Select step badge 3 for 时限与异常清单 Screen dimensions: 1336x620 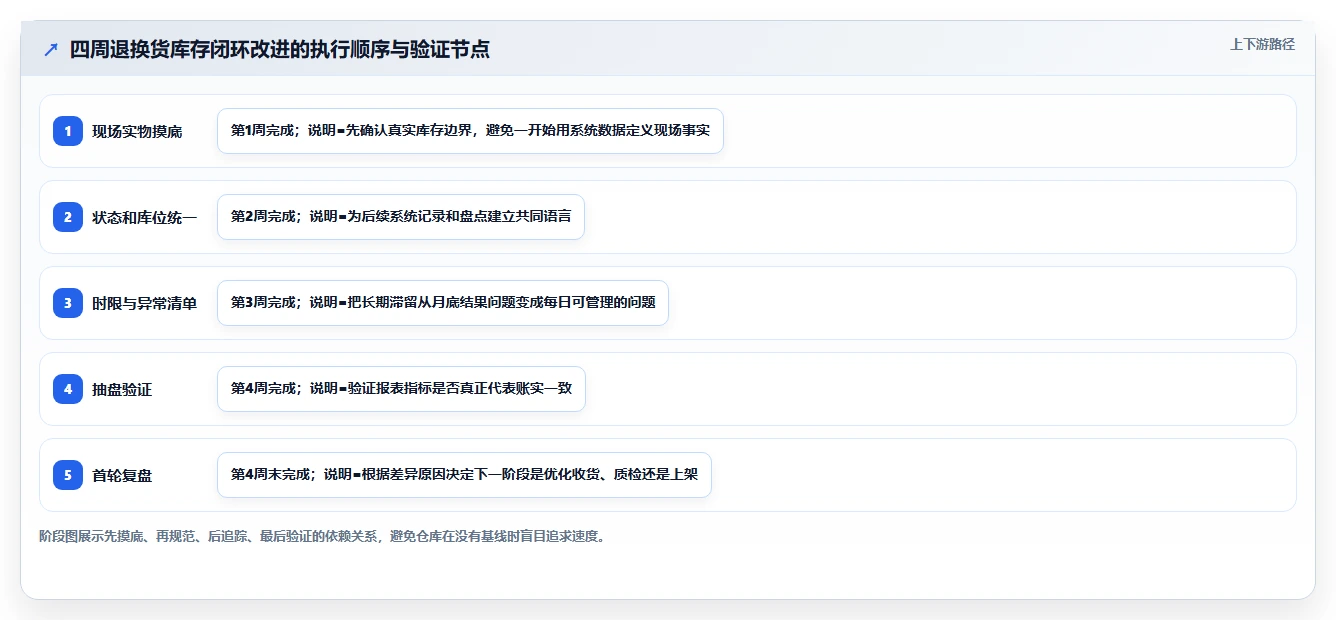click(x=68, y=303)
